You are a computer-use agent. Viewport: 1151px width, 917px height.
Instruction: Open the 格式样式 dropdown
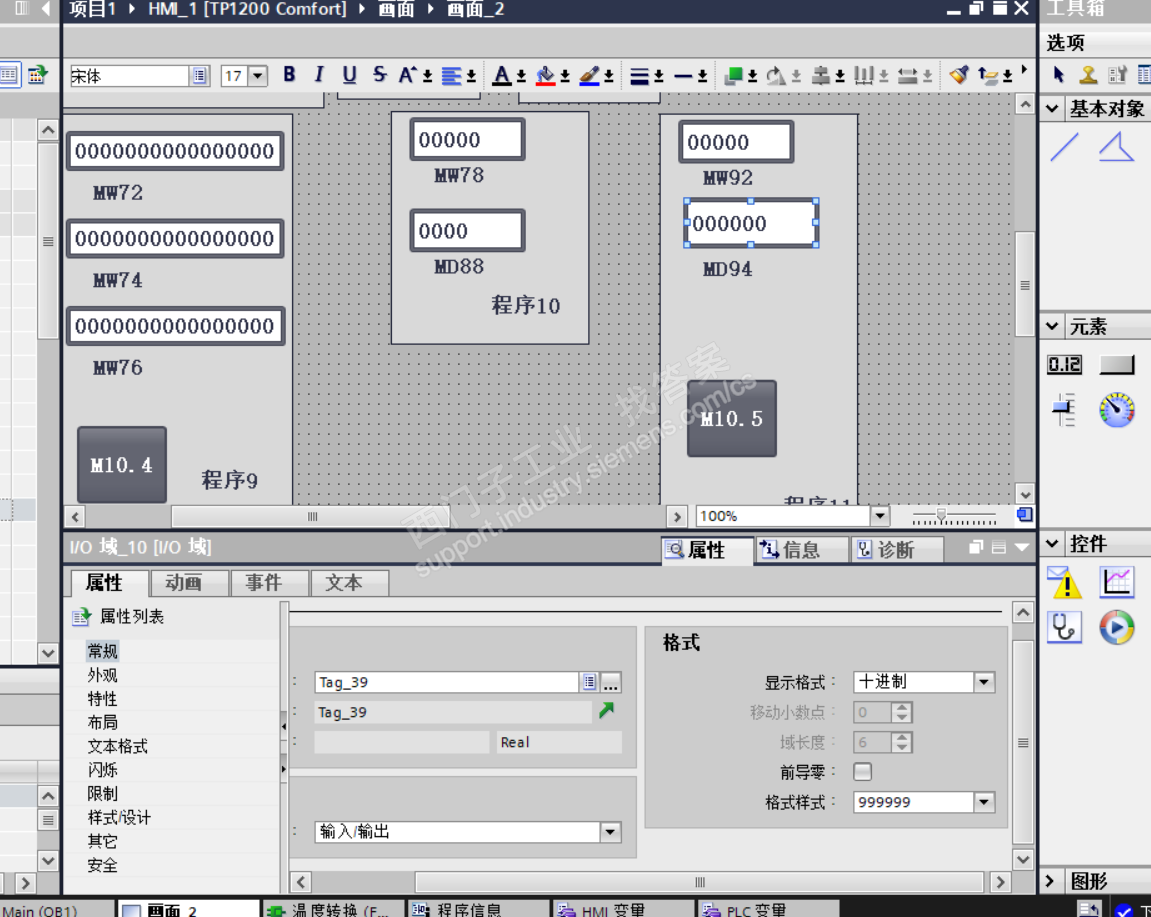click(x=984, y=802)
